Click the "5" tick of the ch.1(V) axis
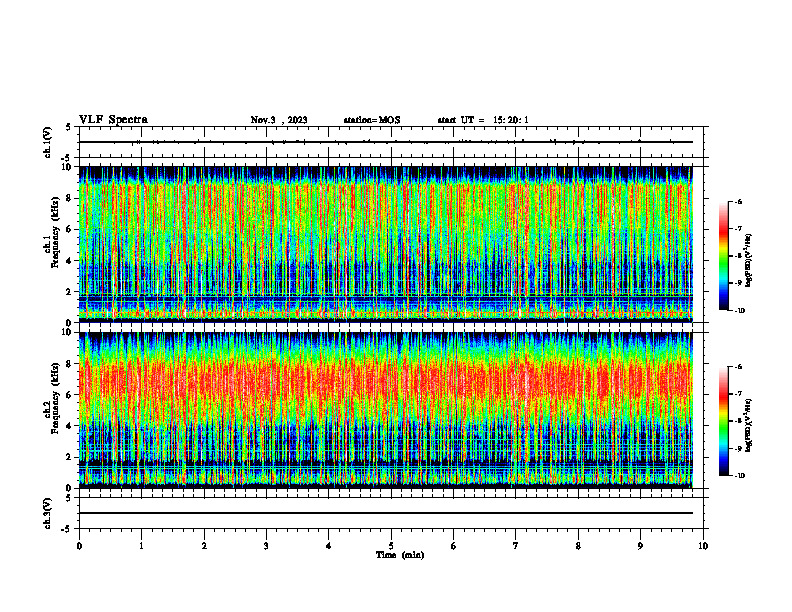 [70, 127]
